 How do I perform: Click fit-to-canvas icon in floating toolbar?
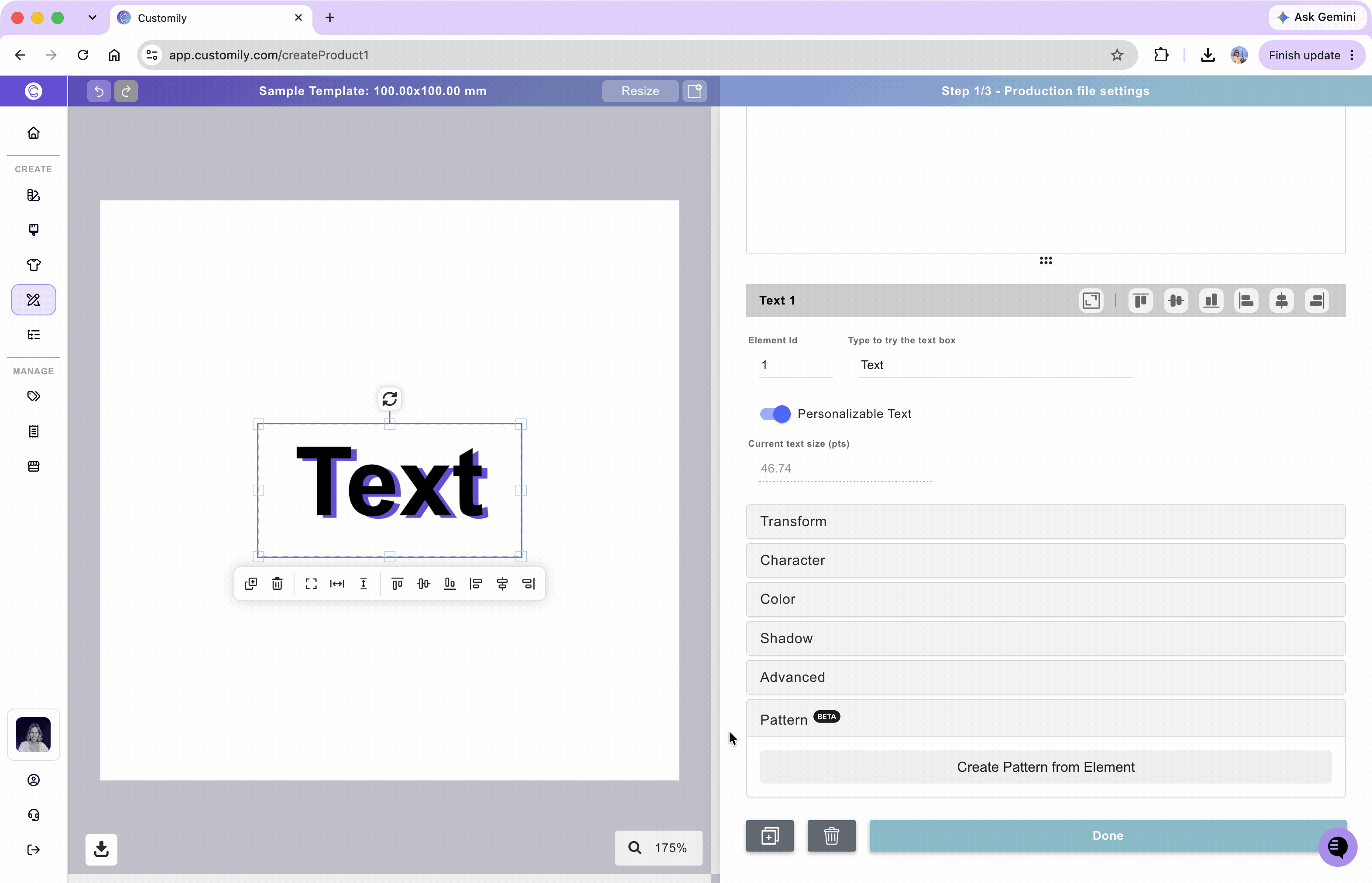click(311, 584)
